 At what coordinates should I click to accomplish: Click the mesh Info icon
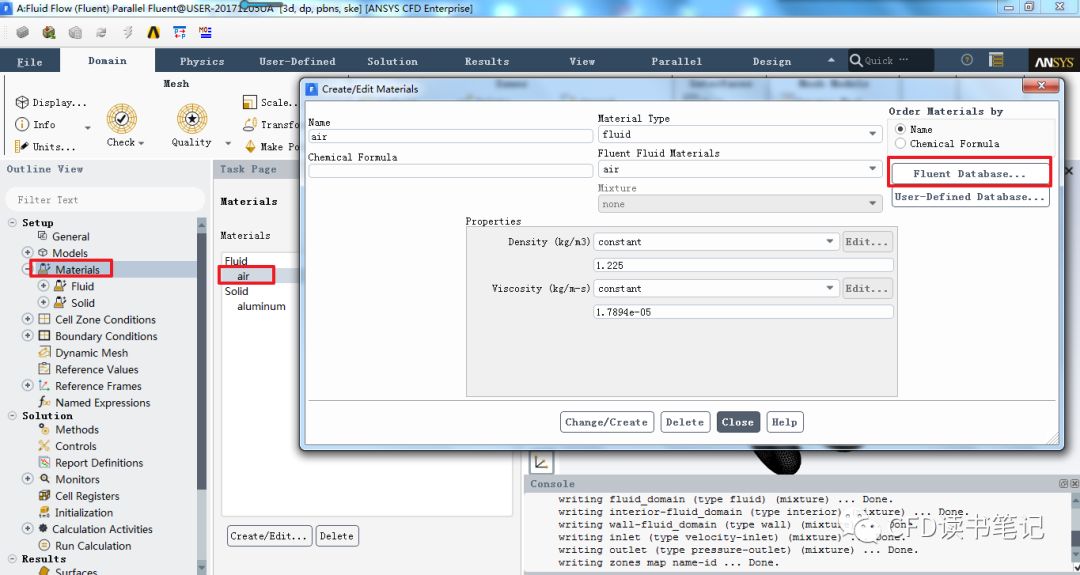(22, 125)
